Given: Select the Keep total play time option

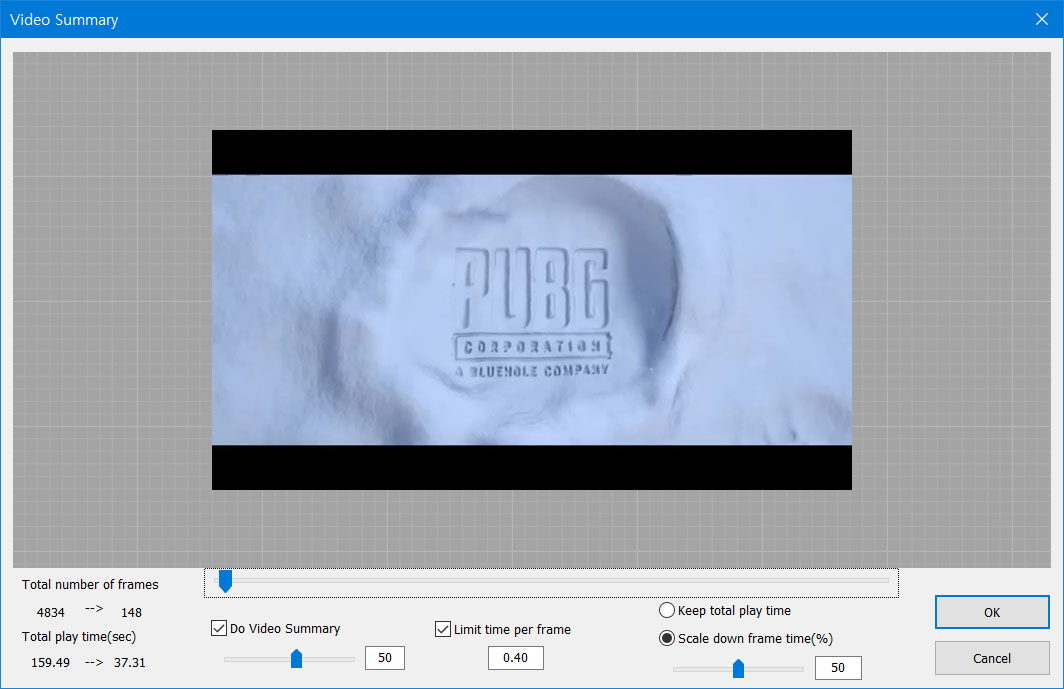Looking at the screenshot, I should tap(667, 610).
